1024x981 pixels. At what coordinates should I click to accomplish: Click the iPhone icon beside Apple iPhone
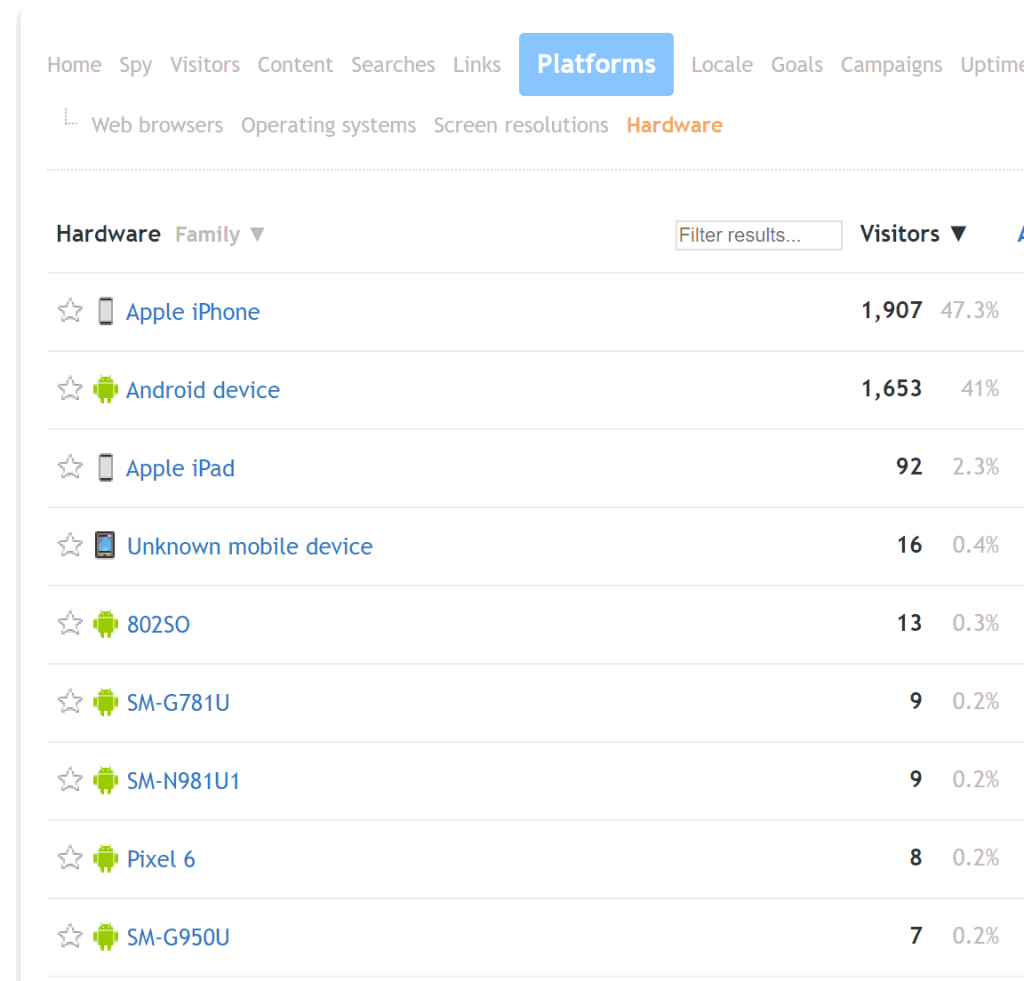105,312
